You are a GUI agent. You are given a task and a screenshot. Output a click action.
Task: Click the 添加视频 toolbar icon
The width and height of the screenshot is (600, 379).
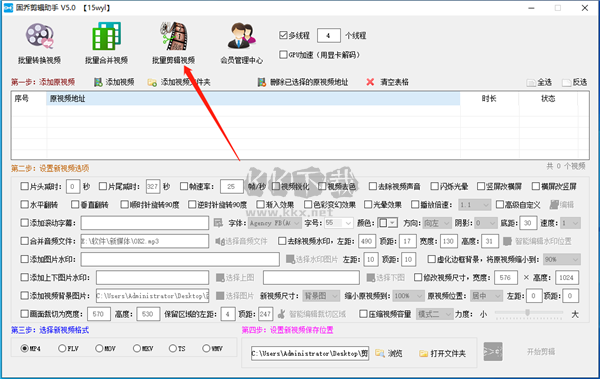(x=98, y=82)
